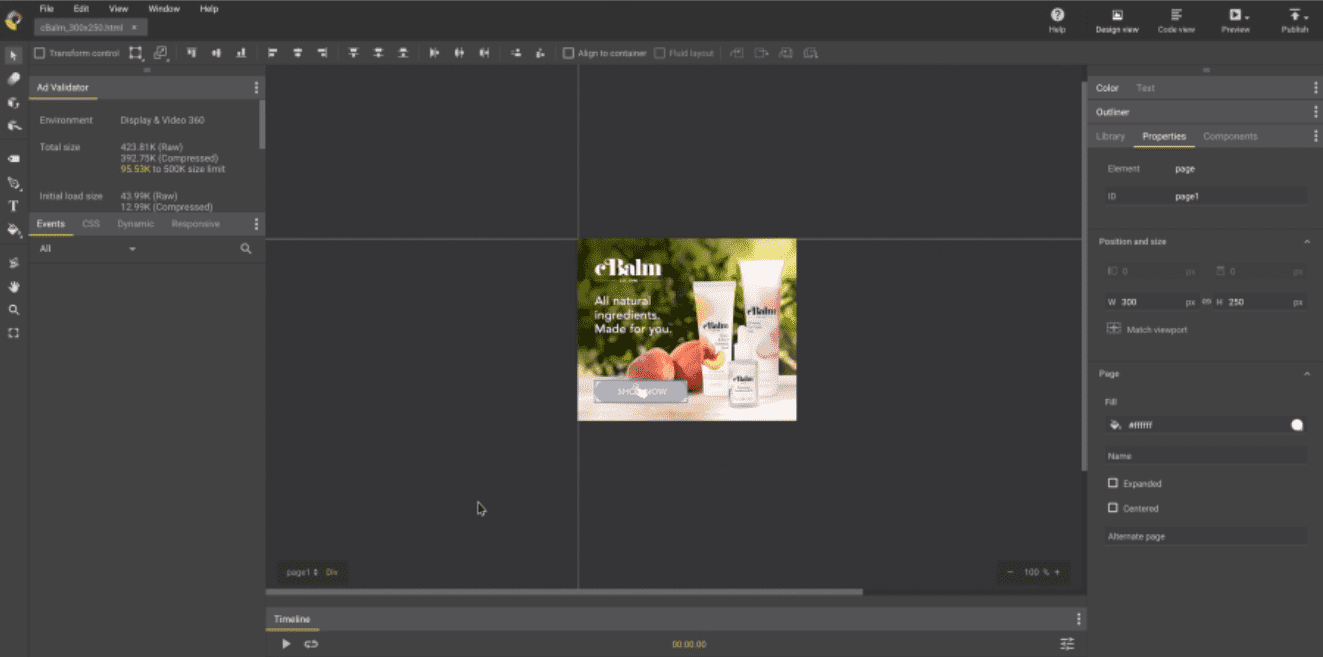
Task: Select the Text tool
Action: coord(13,206)
